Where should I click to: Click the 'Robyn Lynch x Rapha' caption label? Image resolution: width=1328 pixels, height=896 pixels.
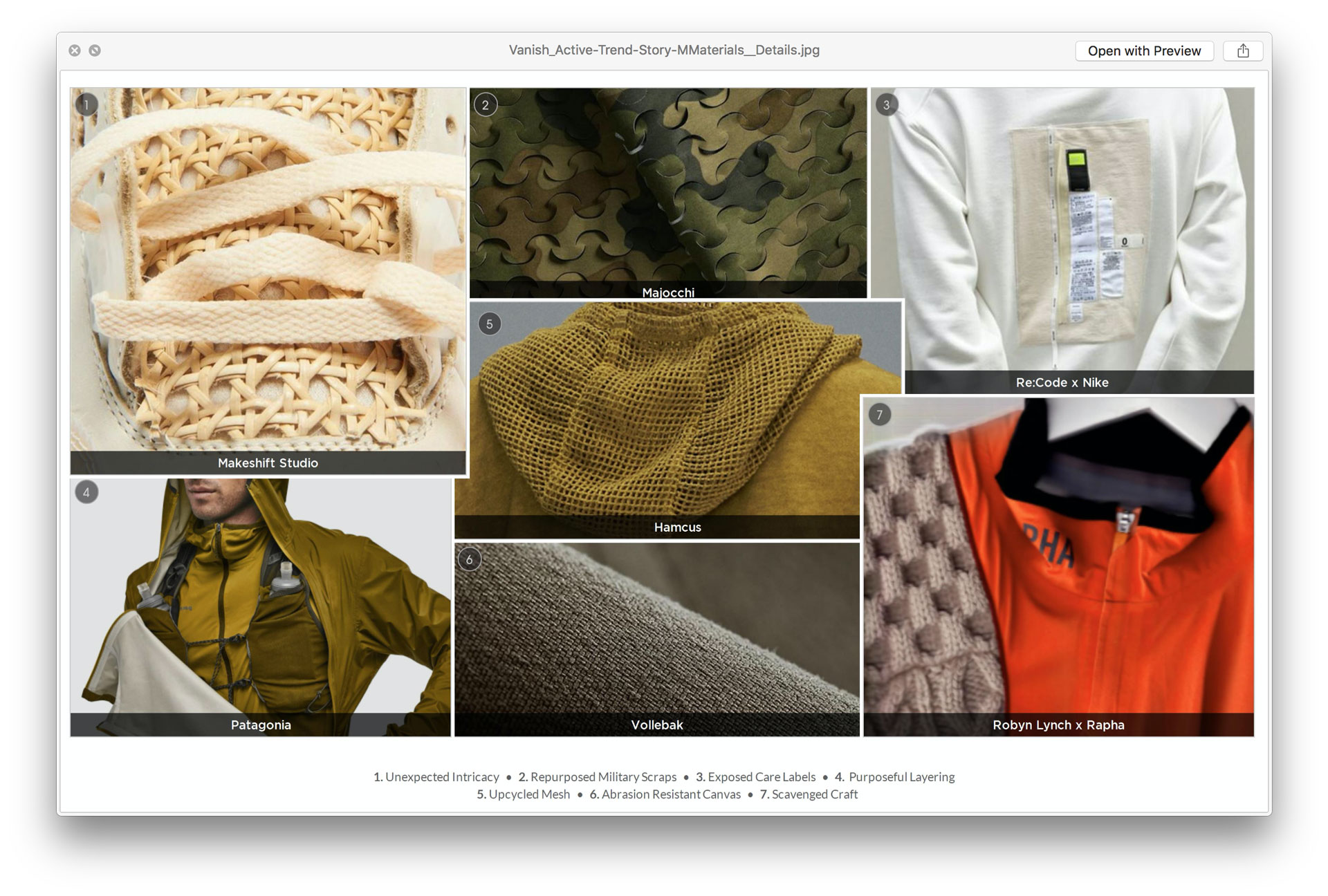(1059, 725)
